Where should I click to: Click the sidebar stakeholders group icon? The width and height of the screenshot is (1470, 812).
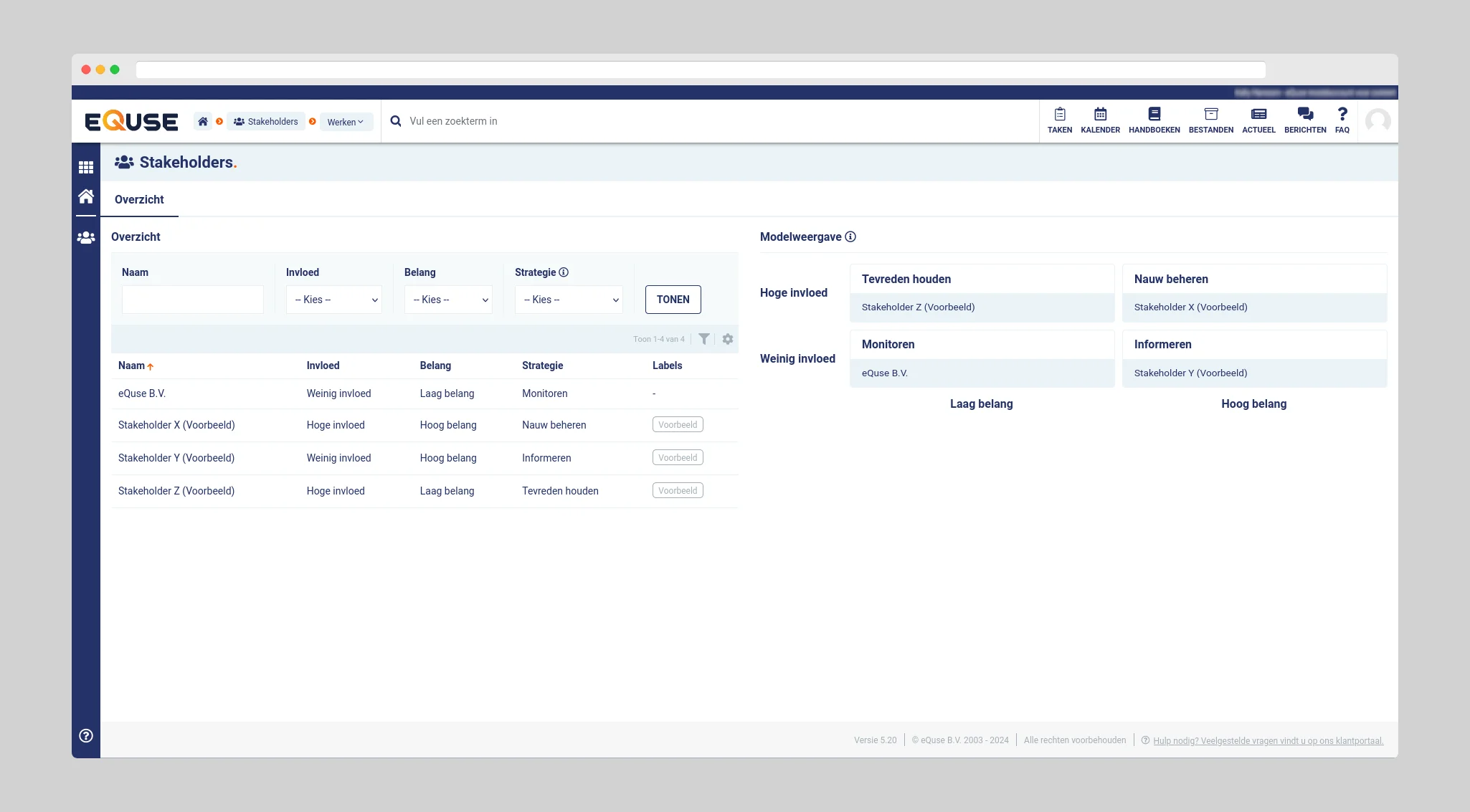(x=86, y=237)
